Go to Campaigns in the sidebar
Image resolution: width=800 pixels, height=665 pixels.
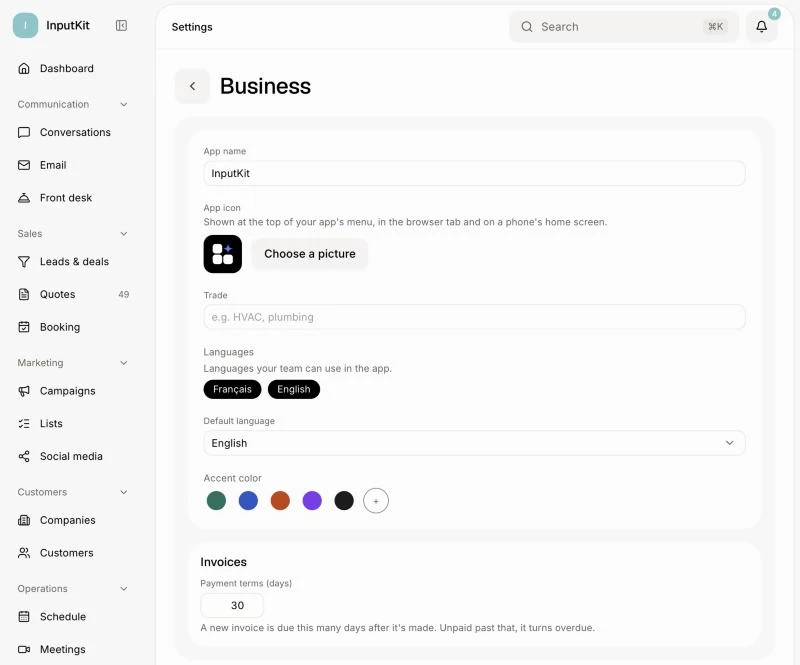(71, 391)
